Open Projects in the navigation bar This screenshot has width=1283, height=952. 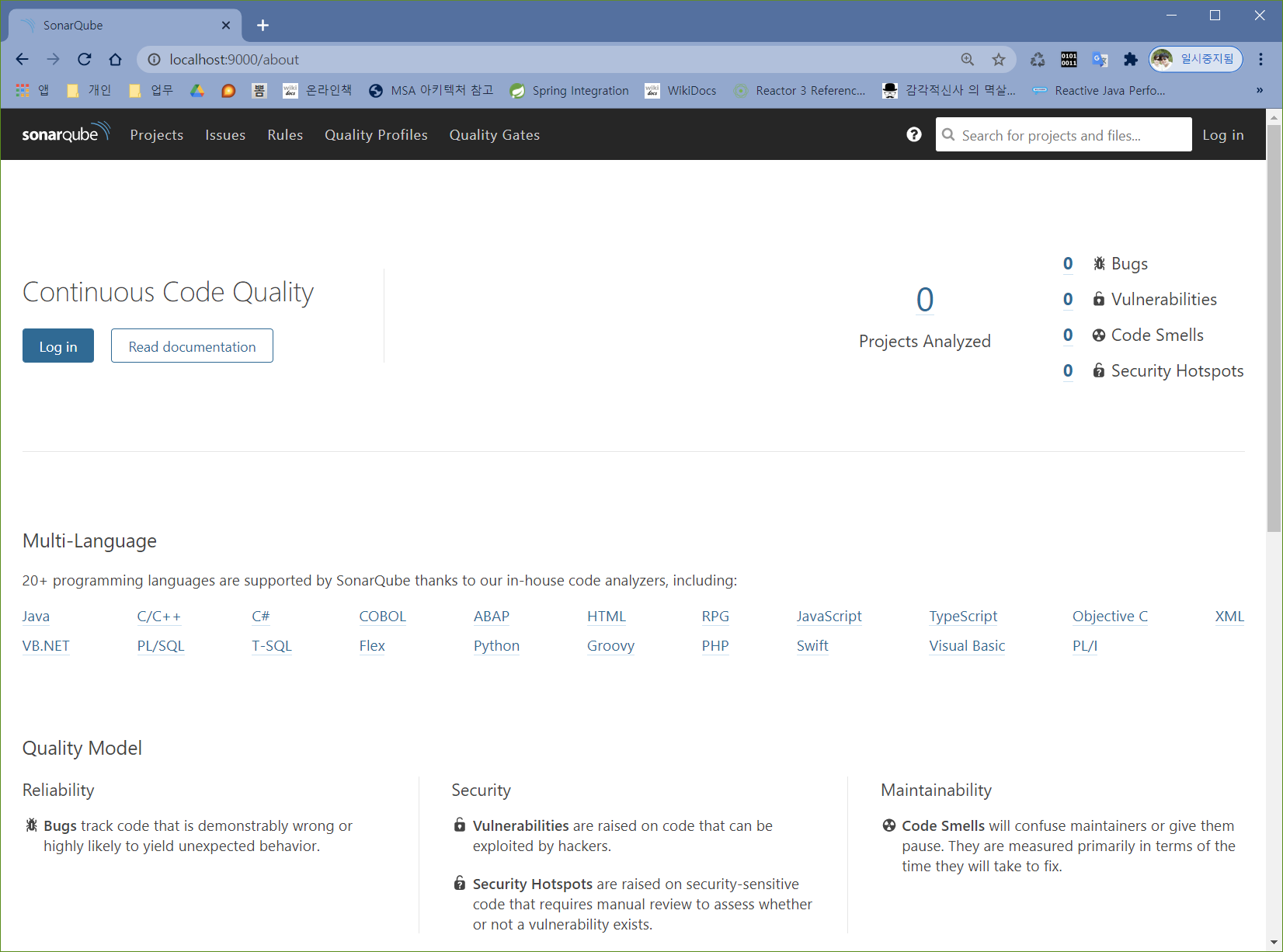click(157, 135)
